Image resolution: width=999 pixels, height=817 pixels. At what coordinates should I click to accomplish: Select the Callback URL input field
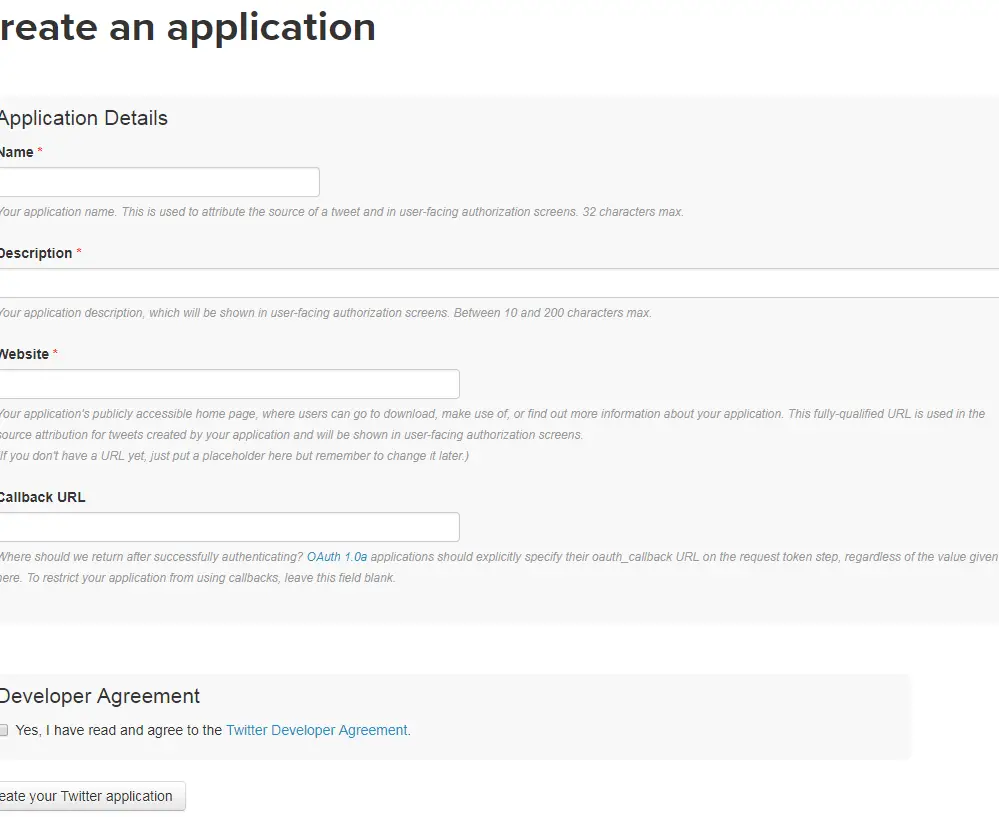click(x=229, y=527)
